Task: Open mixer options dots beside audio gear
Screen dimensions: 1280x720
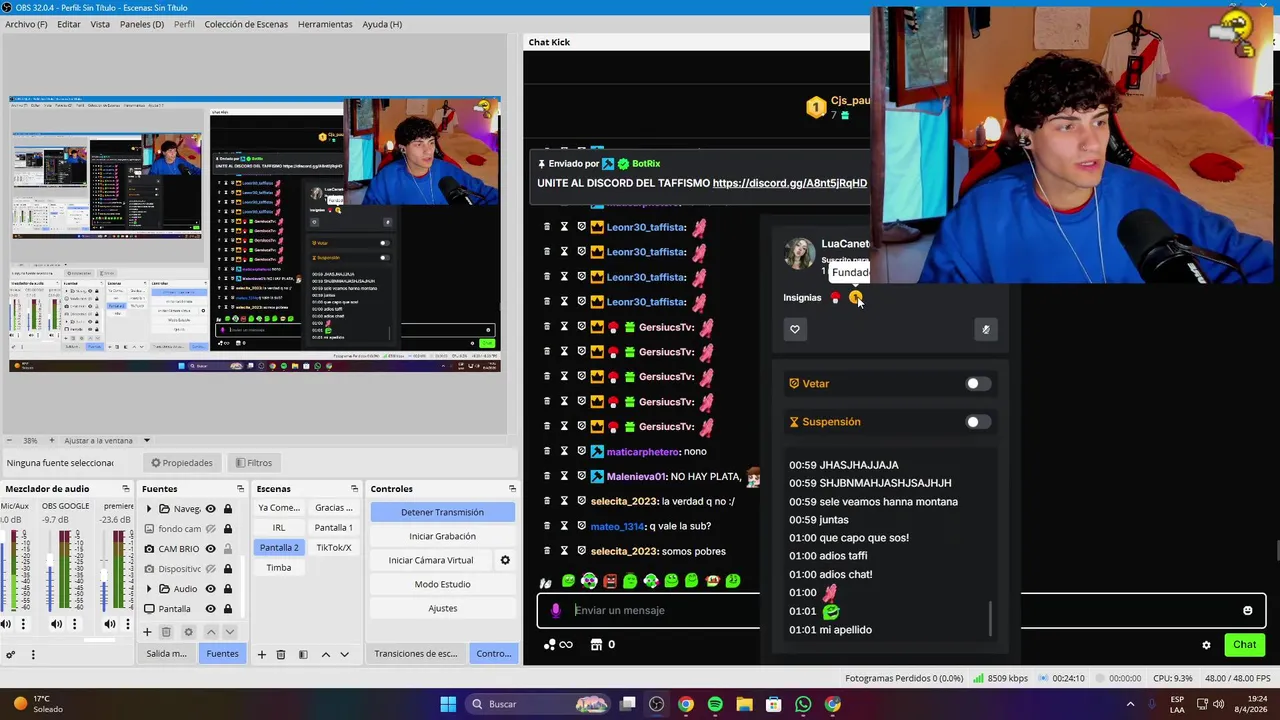Action: click(x=32, y=655)
